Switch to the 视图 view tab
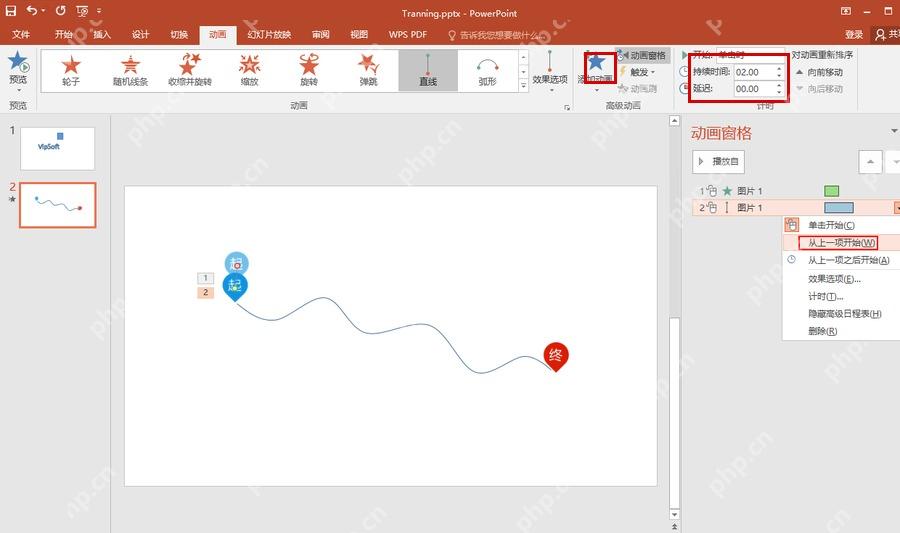The image size is (900, 533). tap(359, 34)
